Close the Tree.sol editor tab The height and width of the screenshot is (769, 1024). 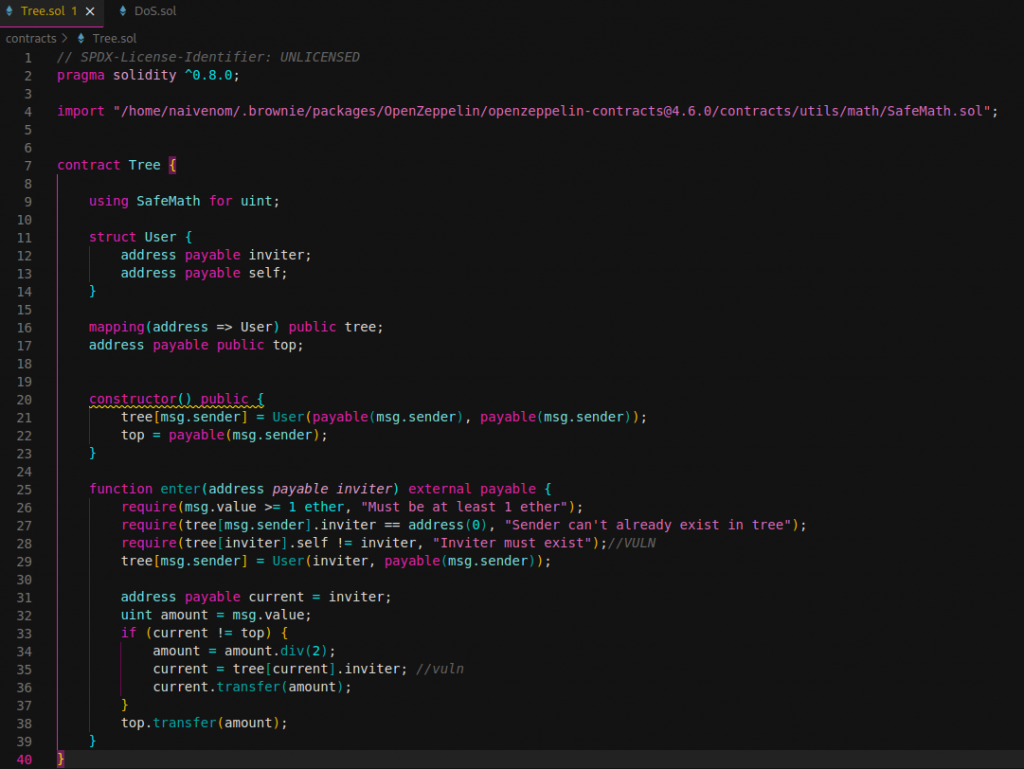pyautogui.click(x=90, y=11)
